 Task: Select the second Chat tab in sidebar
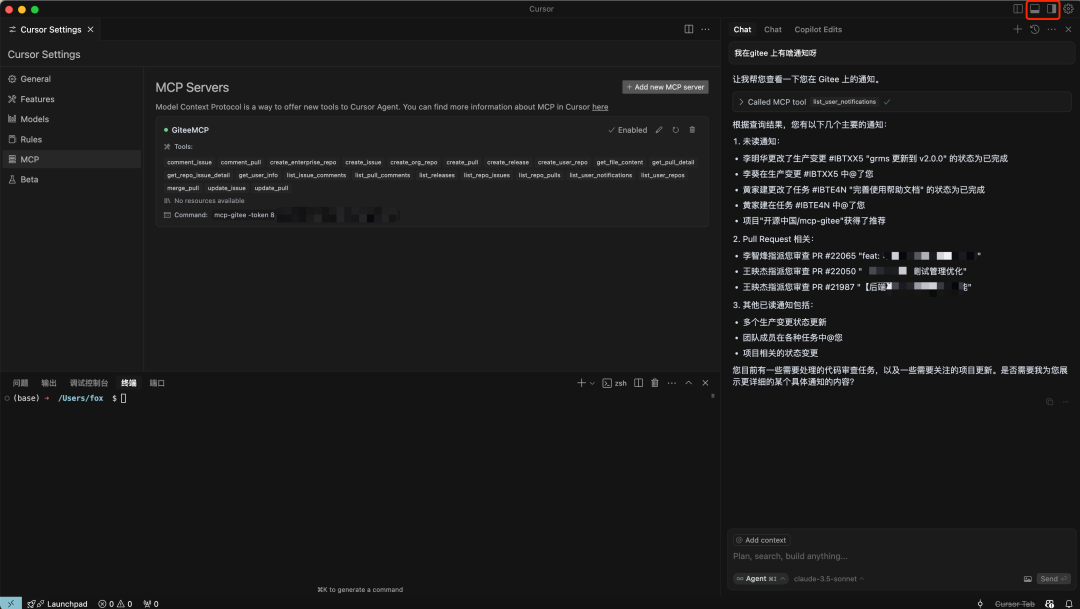coord(773,30)
